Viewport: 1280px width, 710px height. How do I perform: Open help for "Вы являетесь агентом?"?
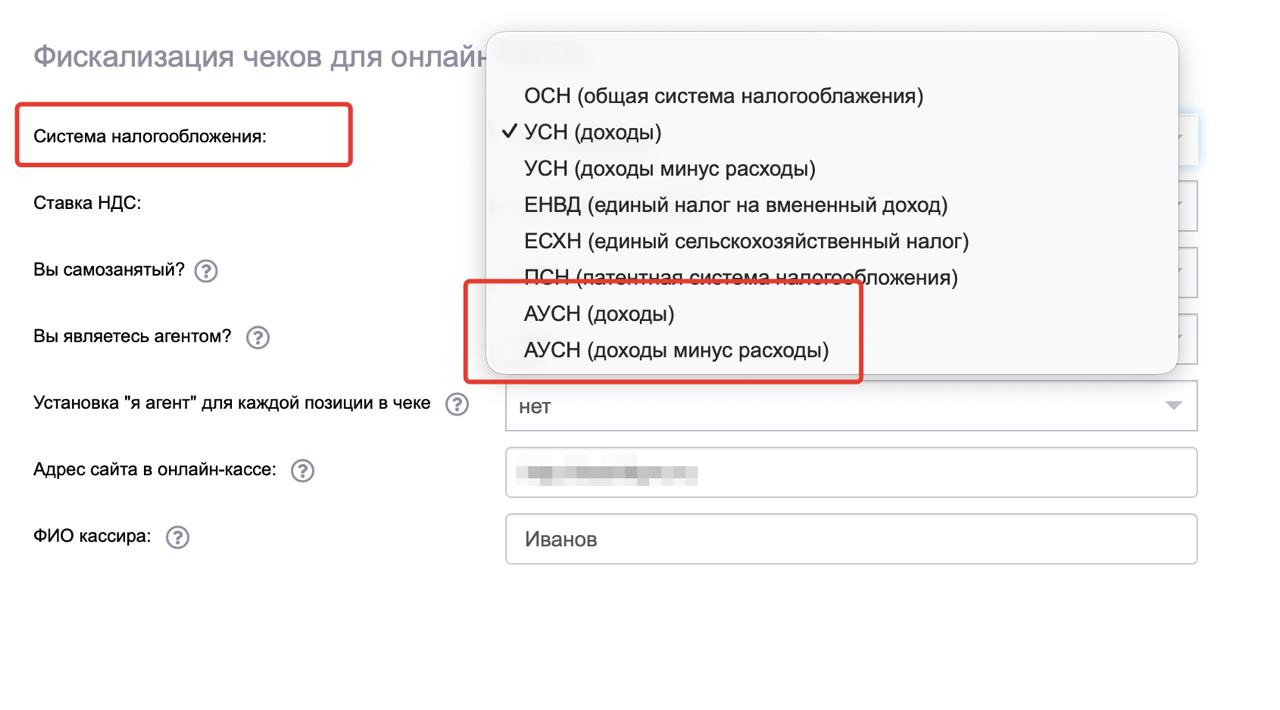click(257, 338)
